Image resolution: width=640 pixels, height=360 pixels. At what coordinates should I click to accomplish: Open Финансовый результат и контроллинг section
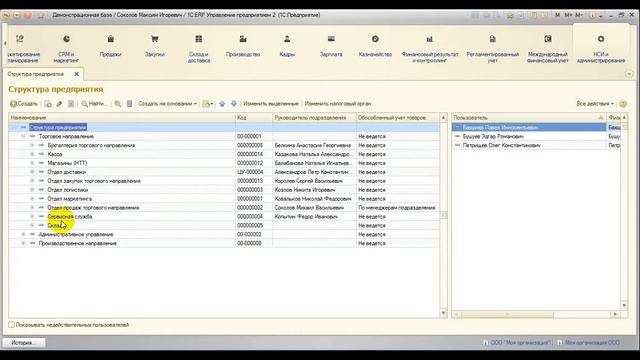(430, 48)
